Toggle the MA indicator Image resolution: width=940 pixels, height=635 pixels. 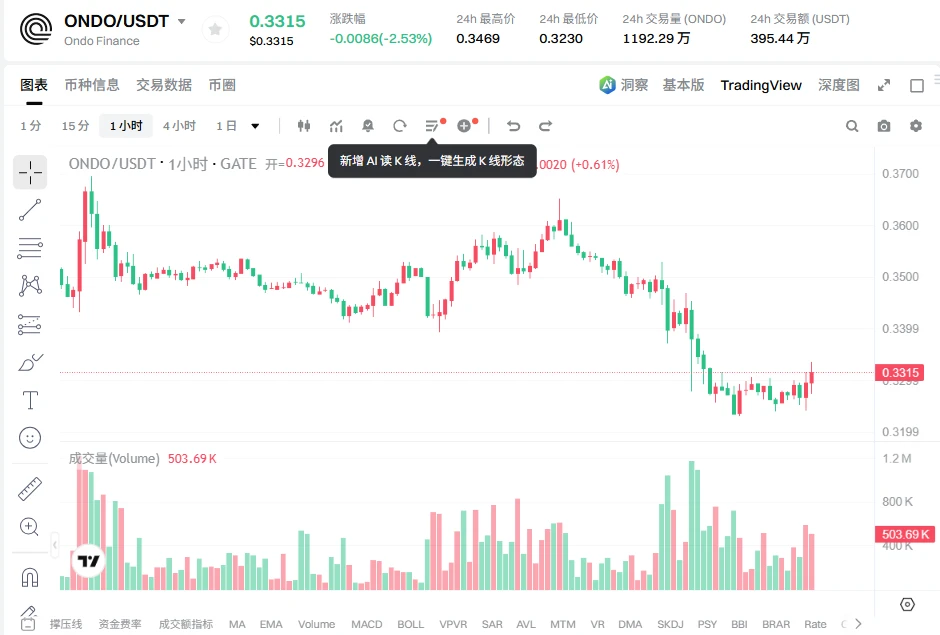237,624
